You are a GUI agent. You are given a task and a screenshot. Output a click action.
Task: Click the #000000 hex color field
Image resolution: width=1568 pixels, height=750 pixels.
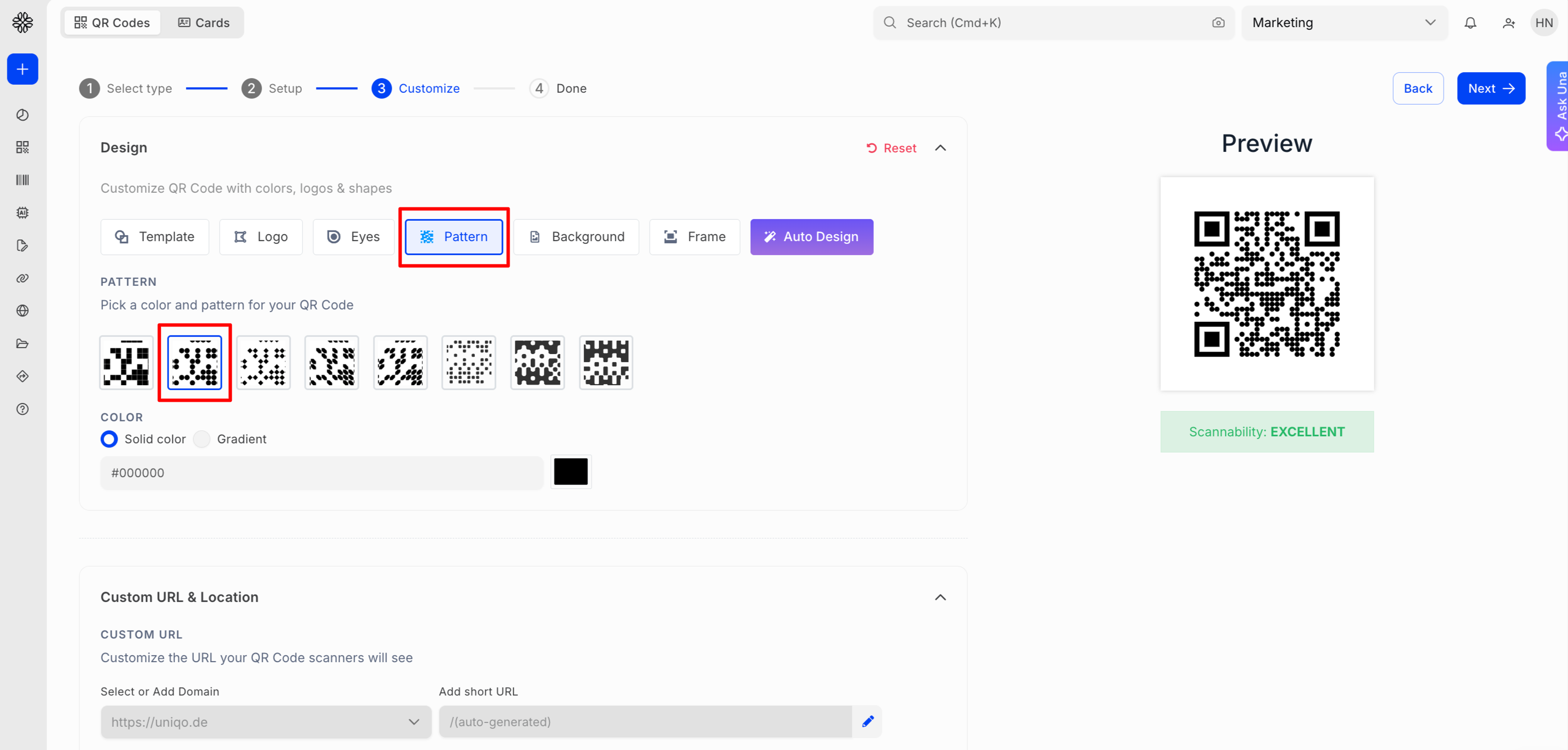click(x=321, y=473)
